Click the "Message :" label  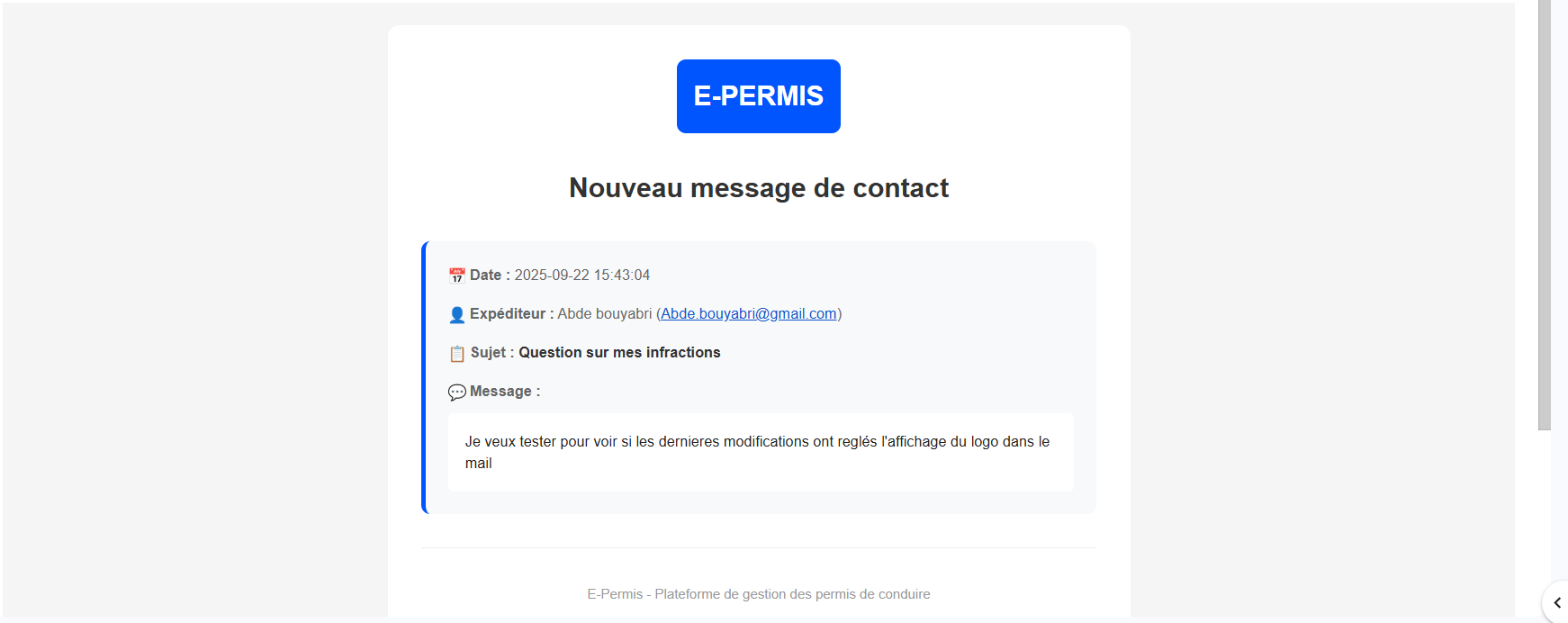tap(505, 391)
